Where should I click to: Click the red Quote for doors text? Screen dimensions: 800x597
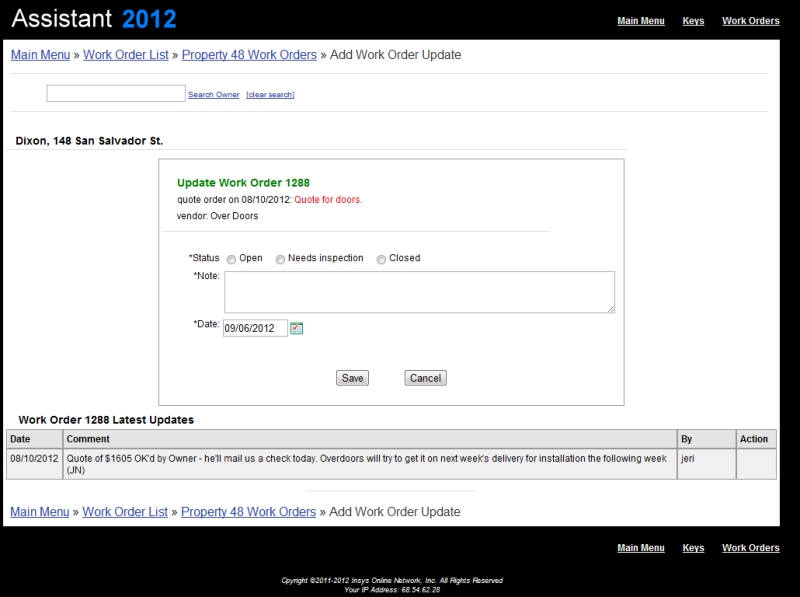(x=328, y=200)
